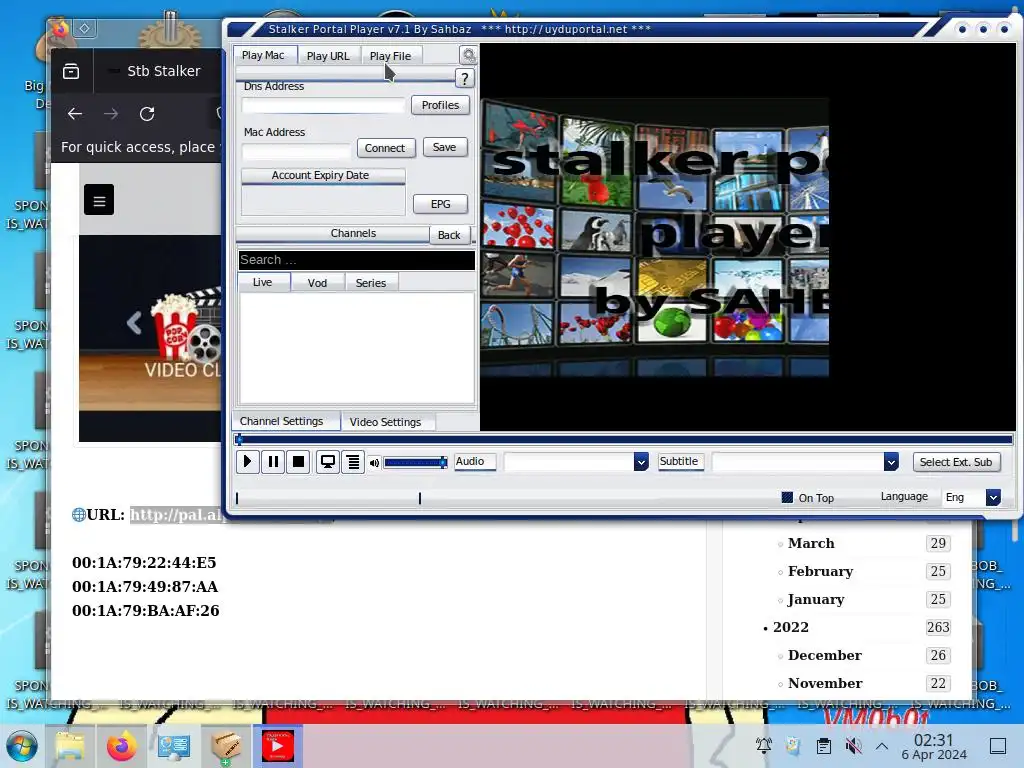Open the EPG button

tap(440, 204)
